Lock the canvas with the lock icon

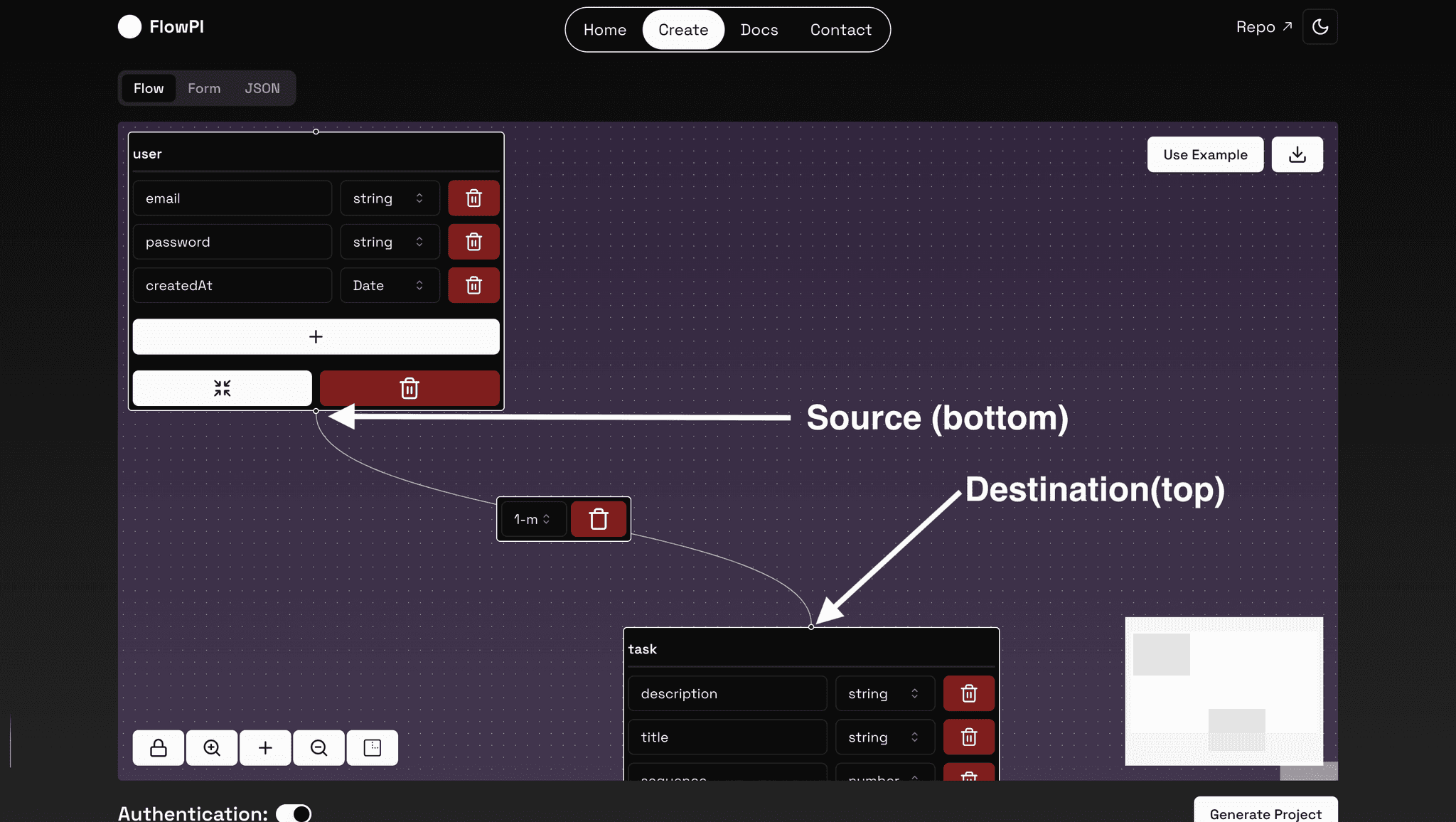click(x=158, y=747)
